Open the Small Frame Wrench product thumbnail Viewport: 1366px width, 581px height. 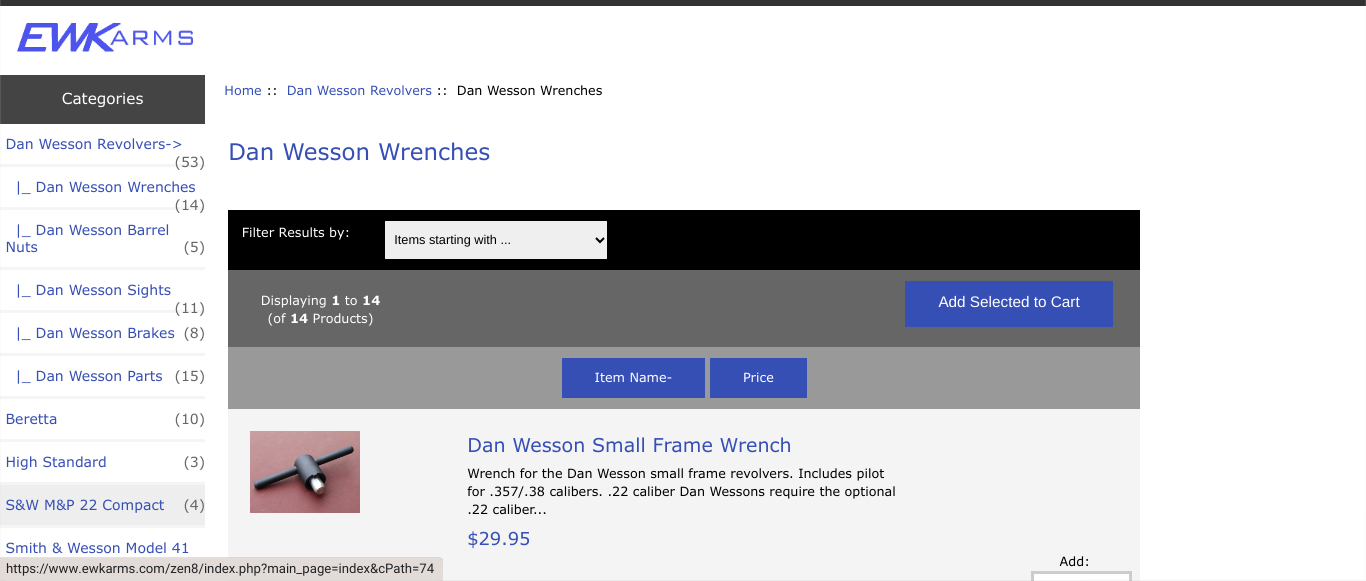305,472
